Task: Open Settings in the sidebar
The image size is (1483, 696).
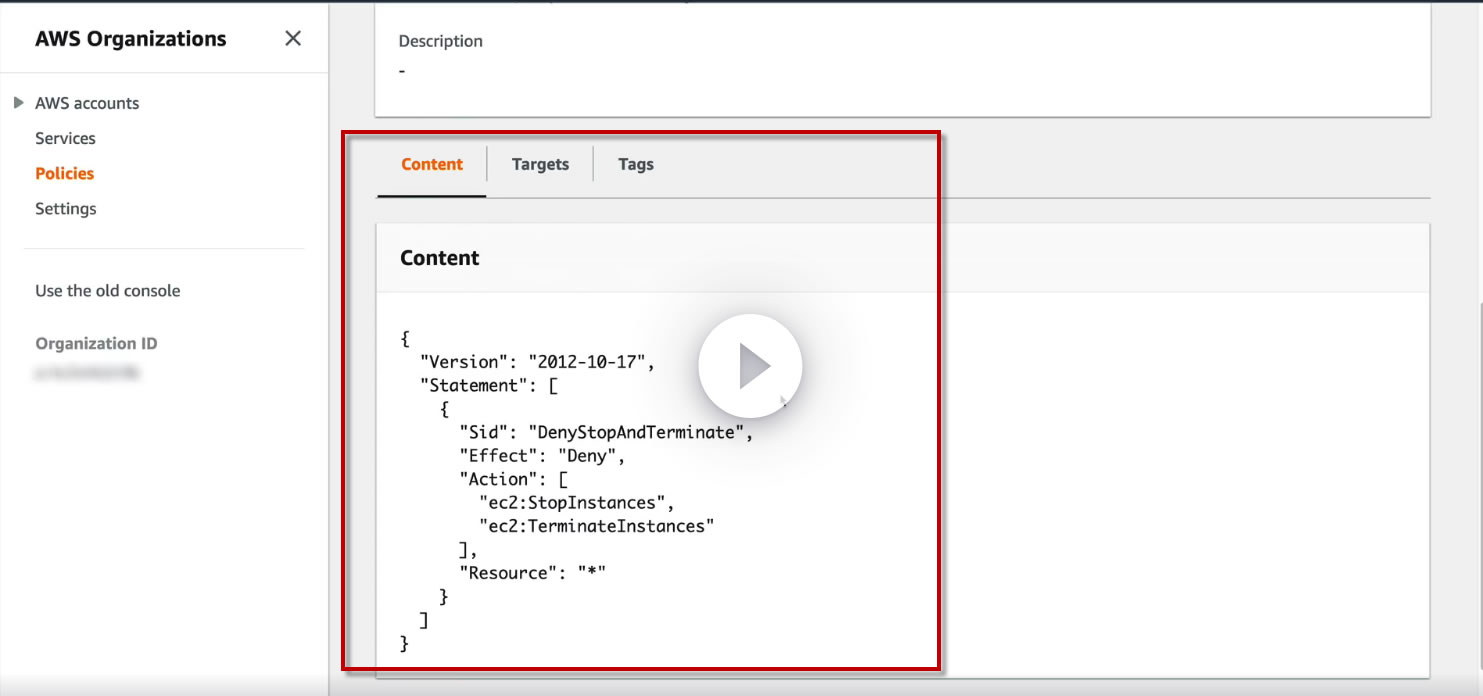Action: coord(66,208)
